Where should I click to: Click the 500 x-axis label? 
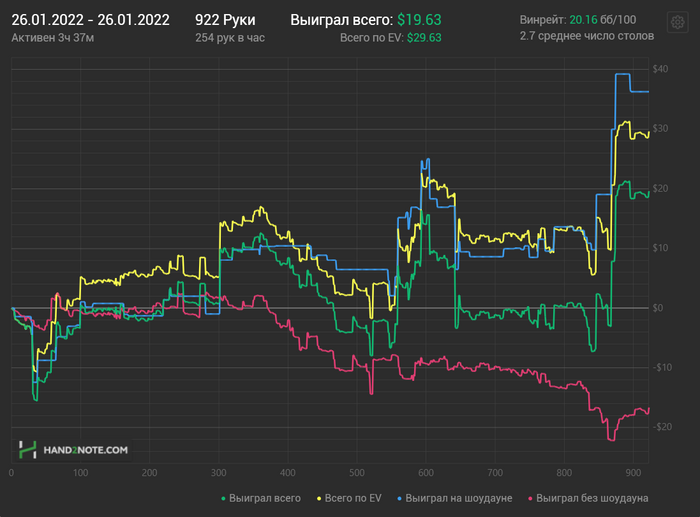click(357, 473)
